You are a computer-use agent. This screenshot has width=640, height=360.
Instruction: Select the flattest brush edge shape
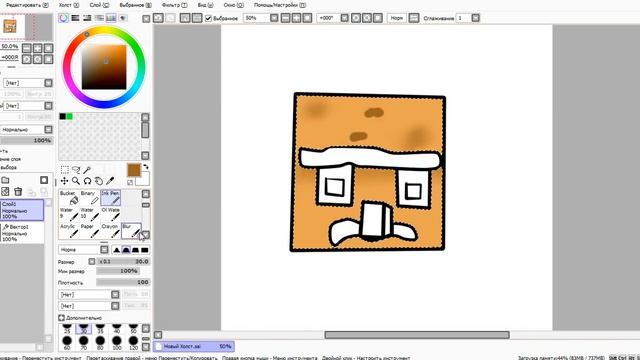(144, 250)
